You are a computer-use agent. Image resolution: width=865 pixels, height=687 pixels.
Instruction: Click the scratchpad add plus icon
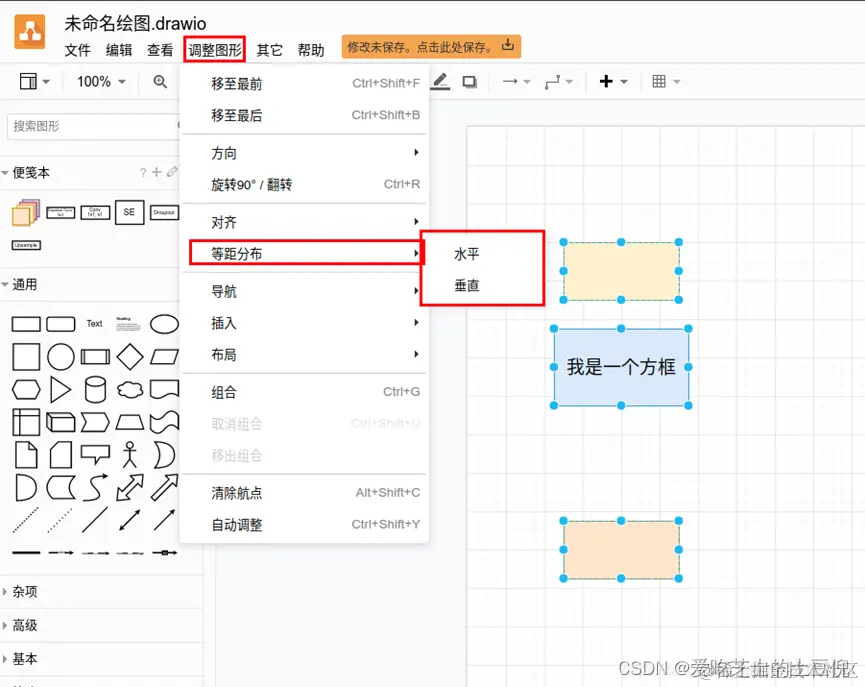click(157, 172)
